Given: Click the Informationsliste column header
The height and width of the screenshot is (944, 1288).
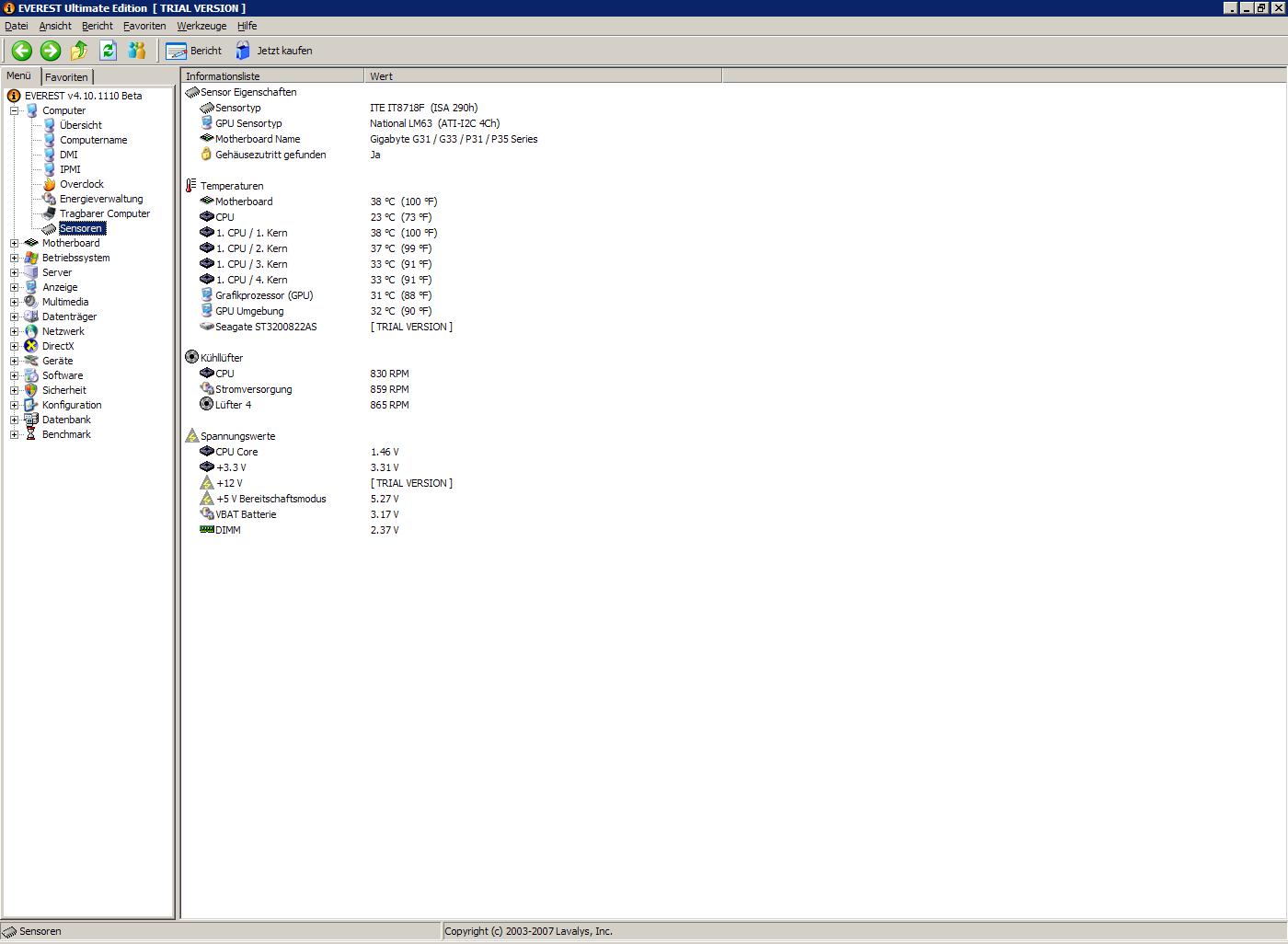Looking at the screenshot, I should pos(273,76).
